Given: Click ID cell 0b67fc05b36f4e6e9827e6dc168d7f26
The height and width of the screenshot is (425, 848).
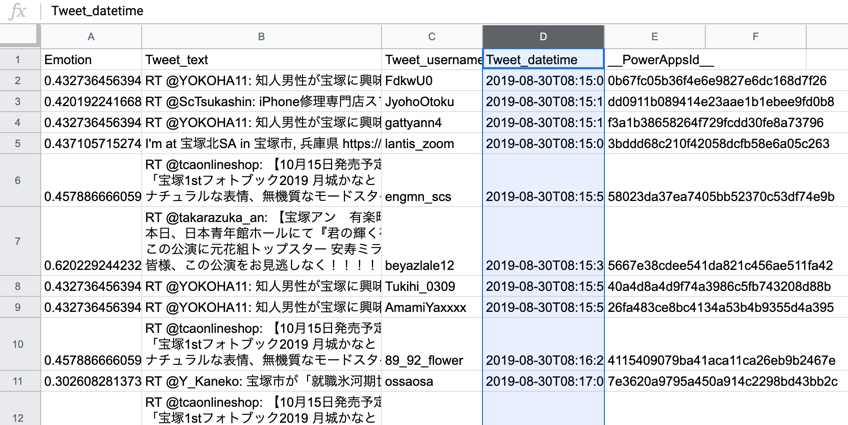Looking at the screenshot, I should 717,81.
